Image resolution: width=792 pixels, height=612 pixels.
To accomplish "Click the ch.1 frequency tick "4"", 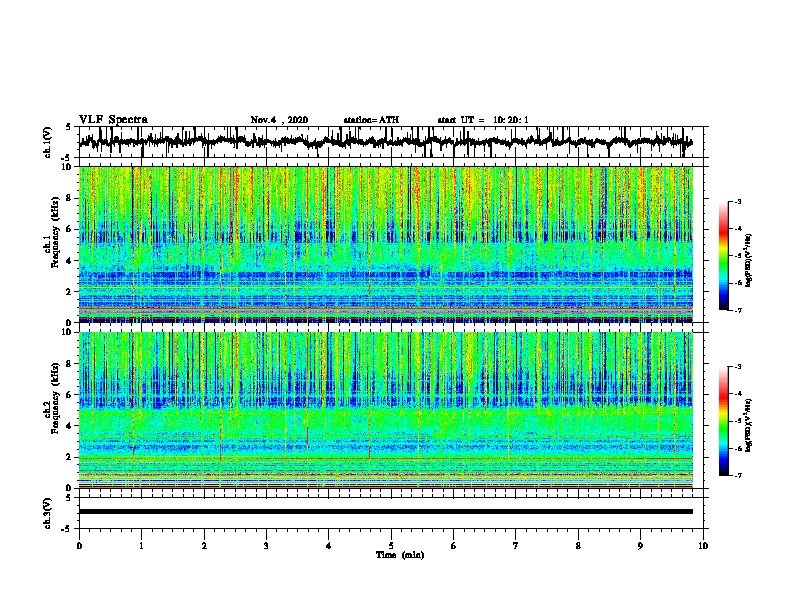I will click(x=70, y=261).
